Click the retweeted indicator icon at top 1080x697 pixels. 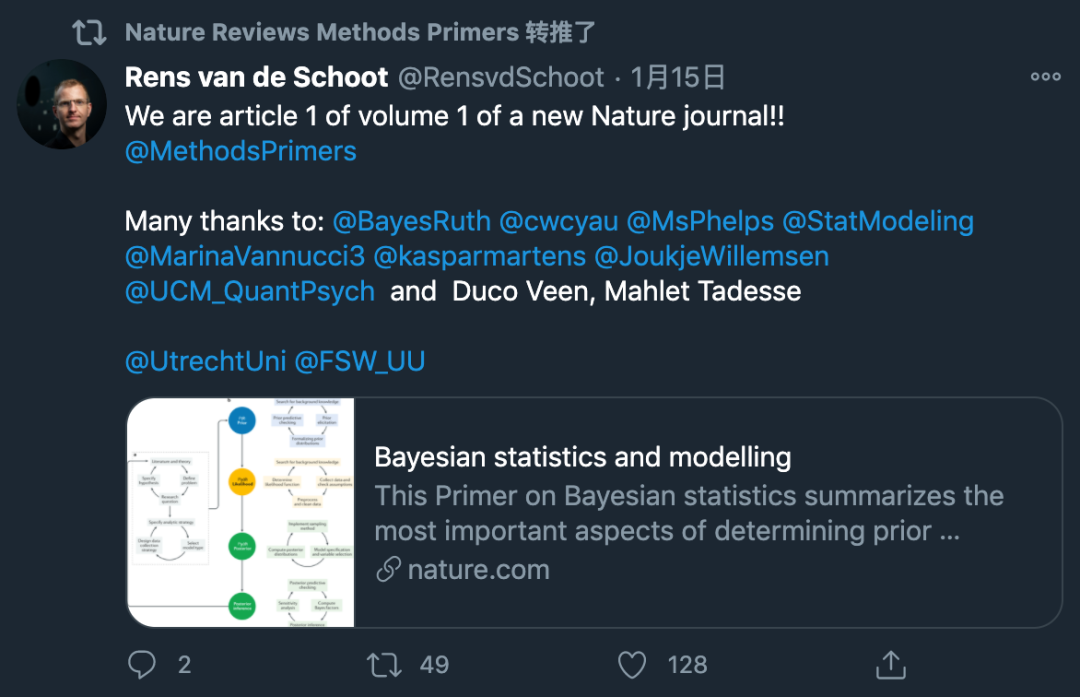(89, 32)
